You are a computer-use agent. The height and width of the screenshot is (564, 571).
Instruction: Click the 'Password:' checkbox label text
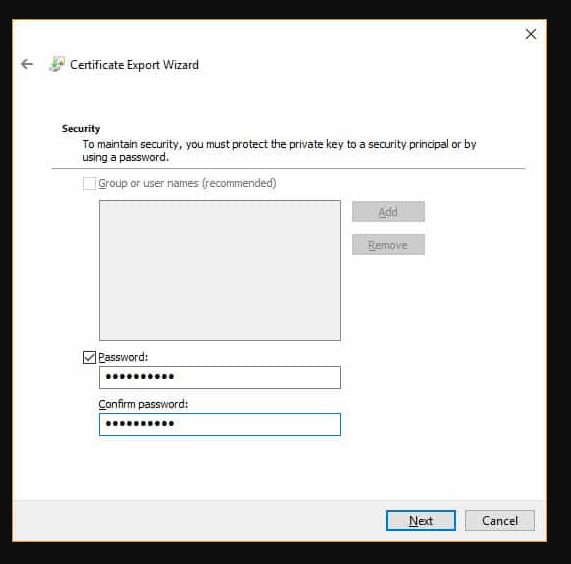[123, 357]
